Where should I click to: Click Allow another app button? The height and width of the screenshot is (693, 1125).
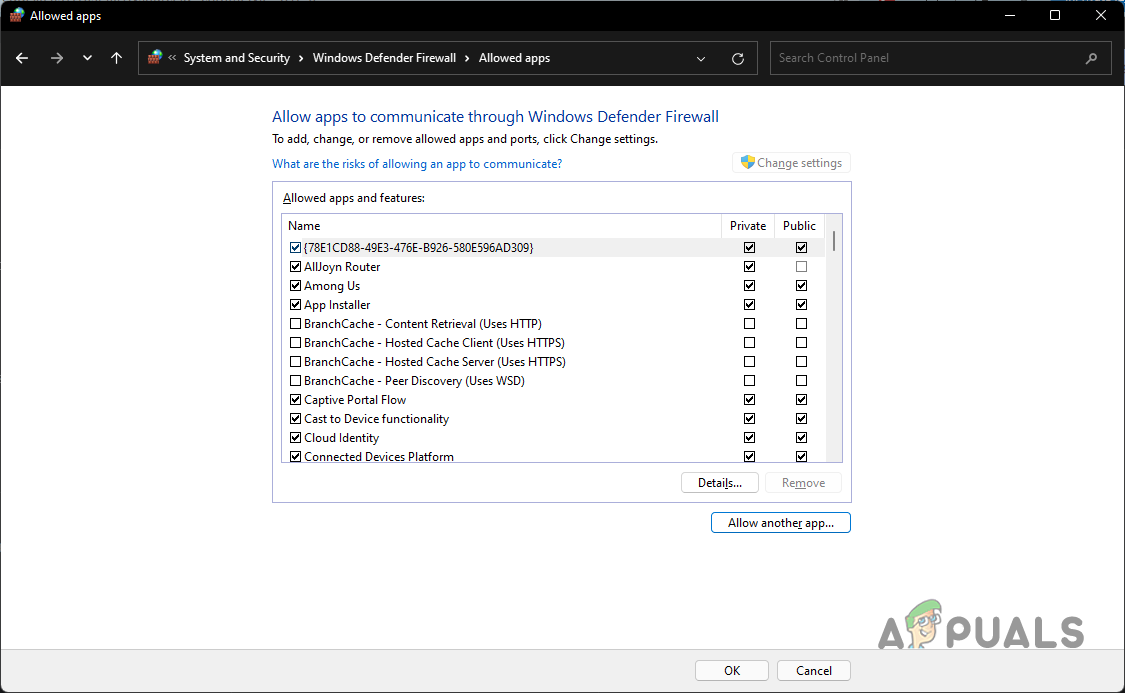(x=780, y=523)
